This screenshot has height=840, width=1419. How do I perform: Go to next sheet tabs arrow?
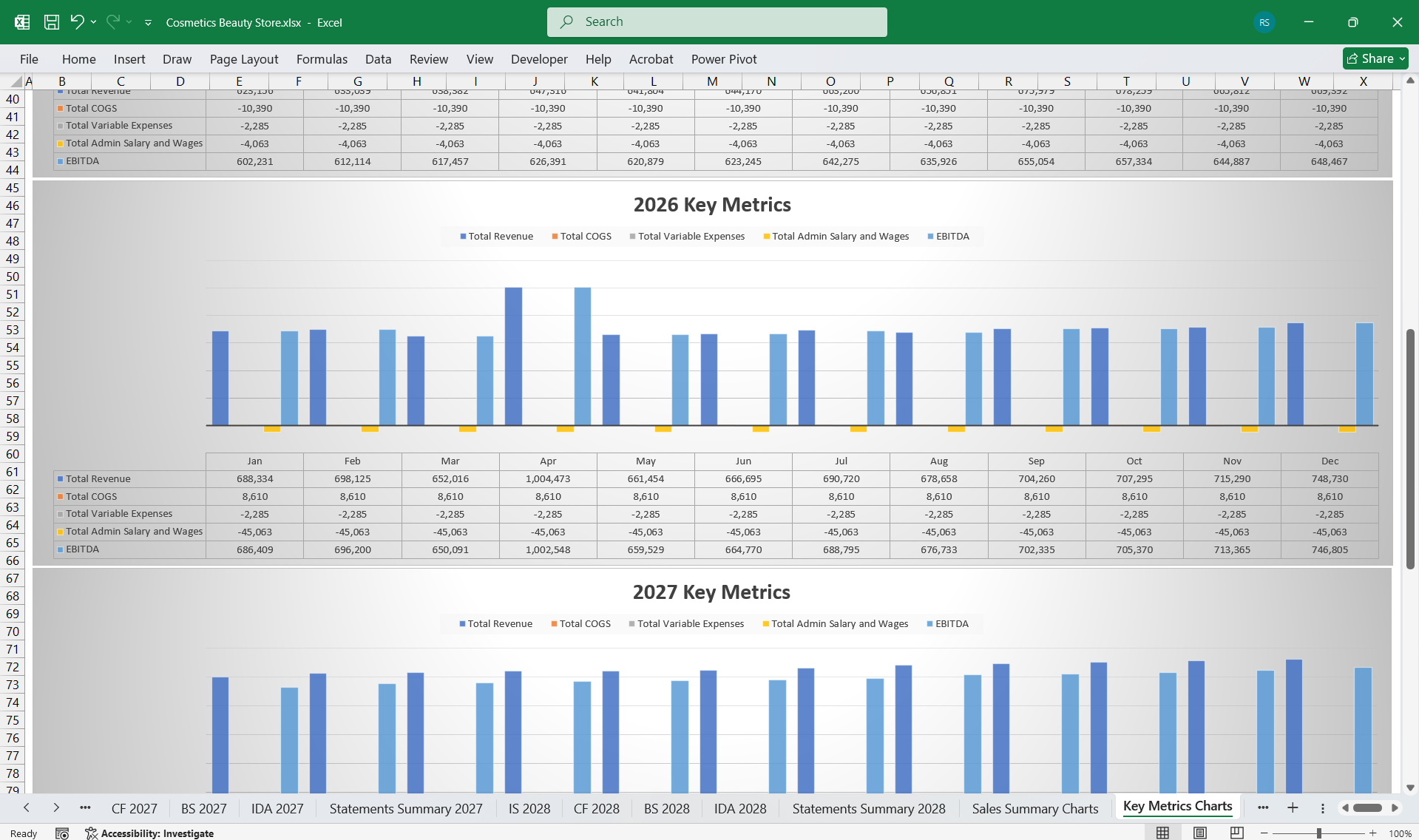(x=56, y=808)
